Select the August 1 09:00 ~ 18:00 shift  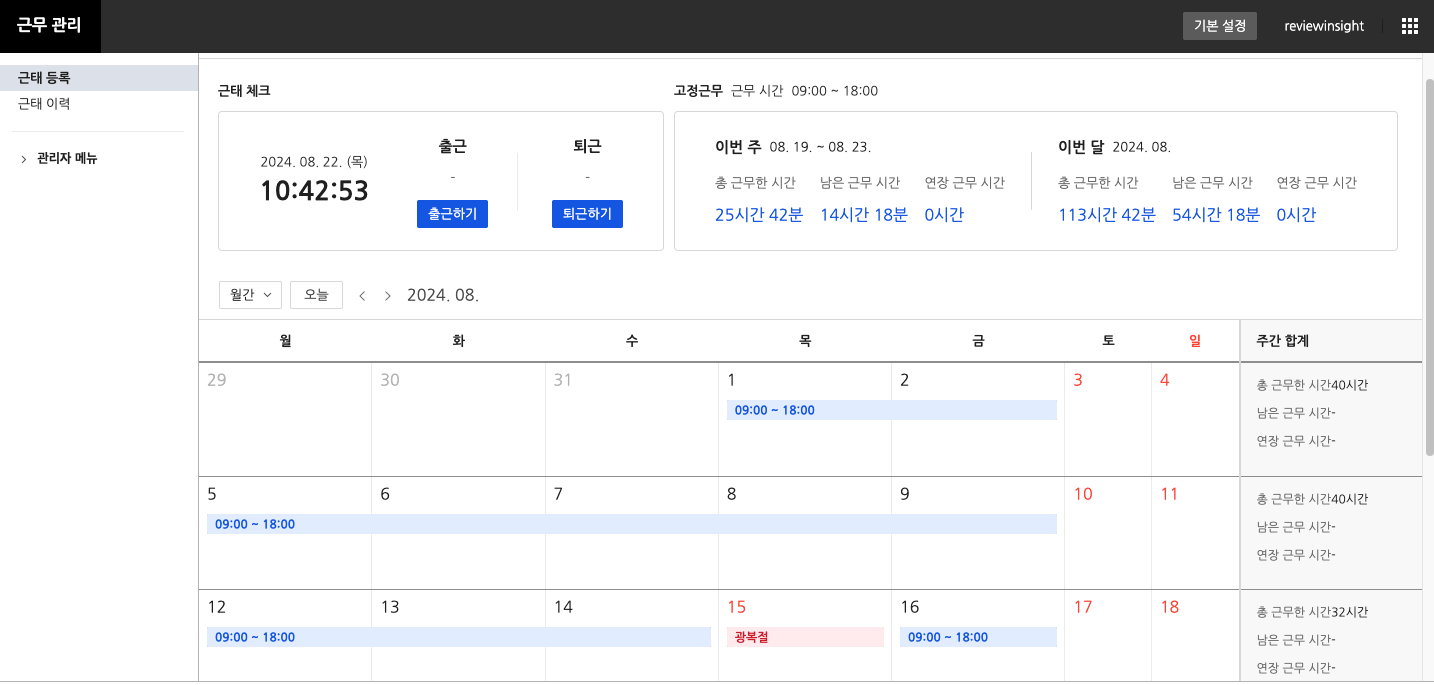tap(891, 410)
